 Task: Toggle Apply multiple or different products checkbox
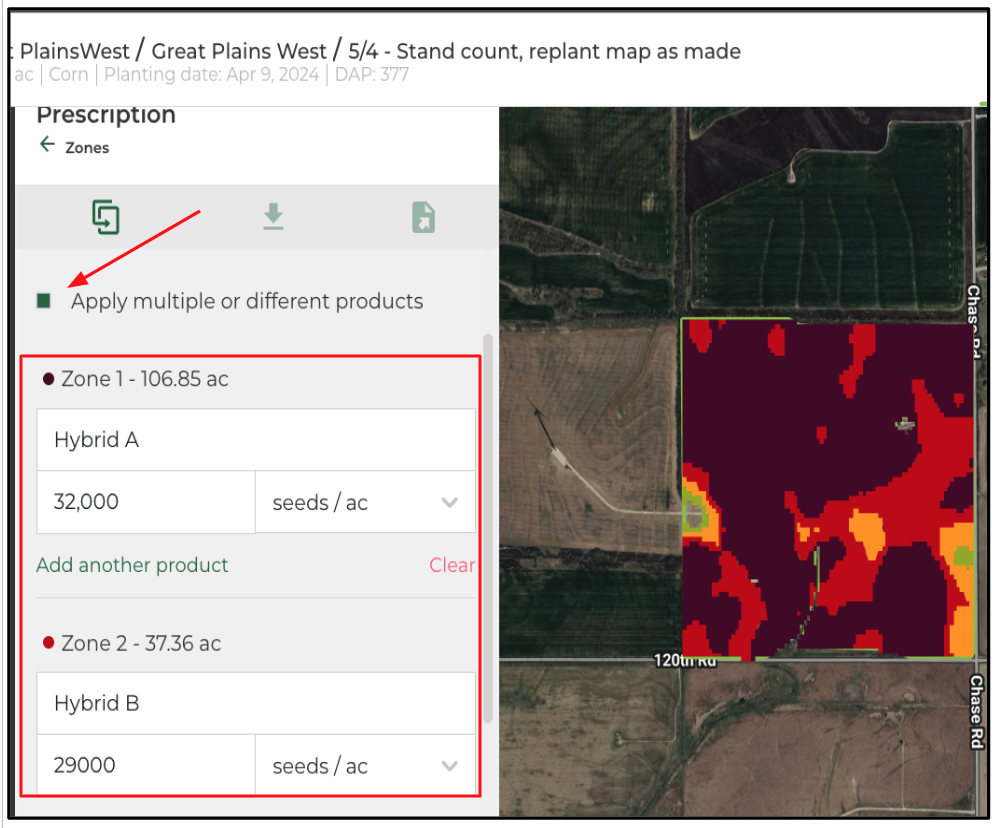pyautogui.click(x=44, y=301)
